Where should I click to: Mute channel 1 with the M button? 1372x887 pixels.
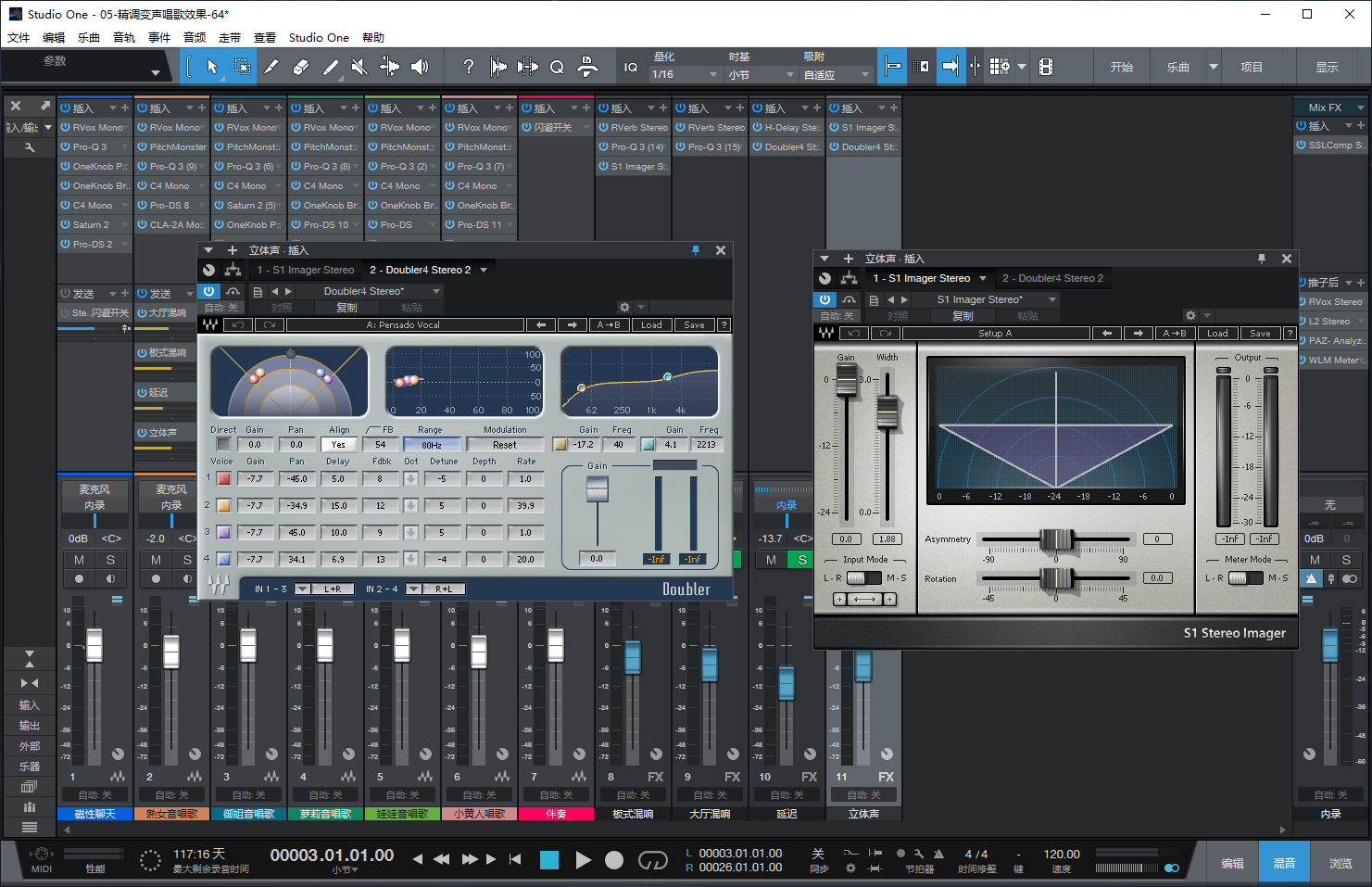(80, 560)
